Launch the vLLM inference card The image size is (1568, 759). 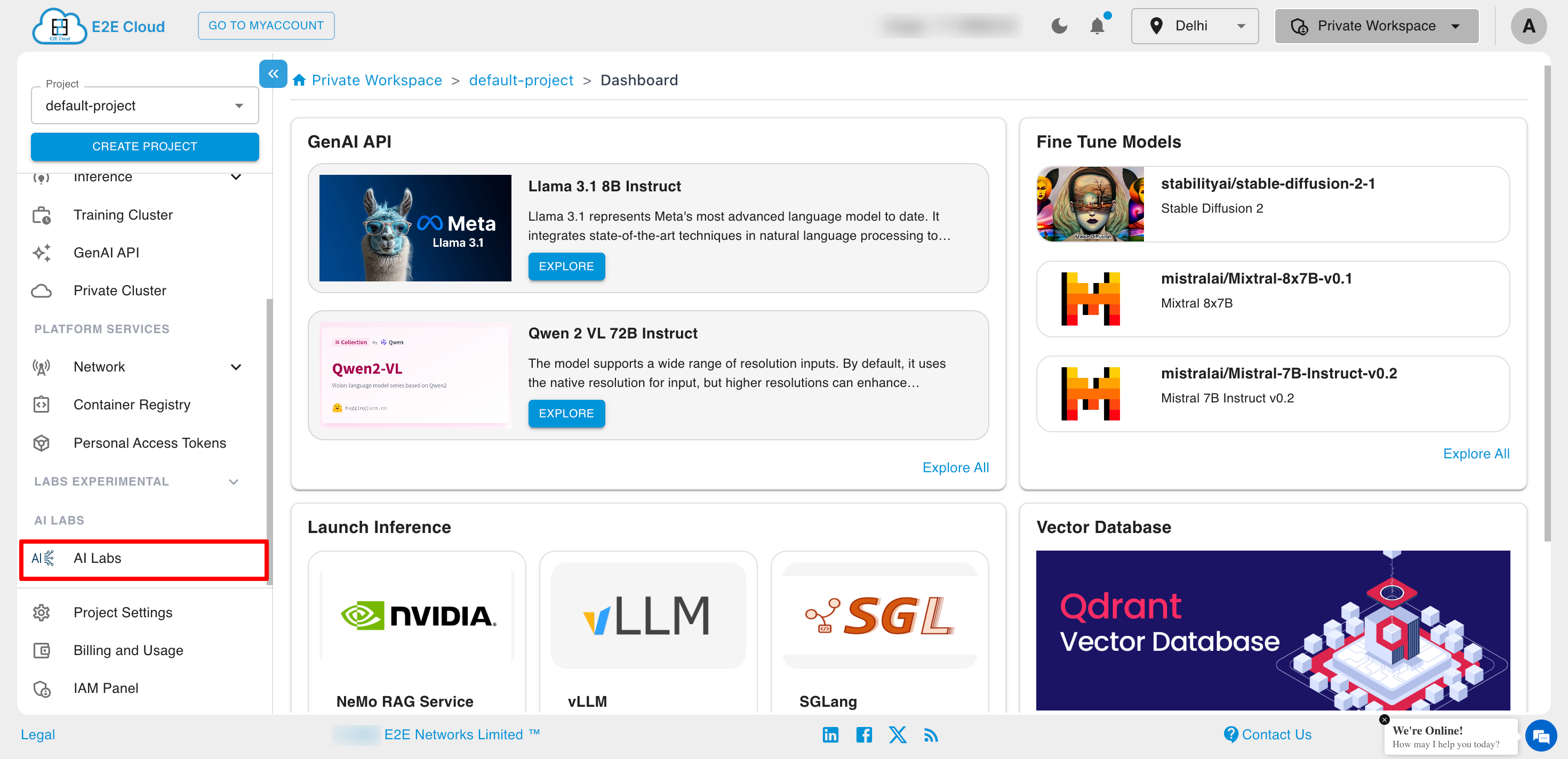coord(648,631)
